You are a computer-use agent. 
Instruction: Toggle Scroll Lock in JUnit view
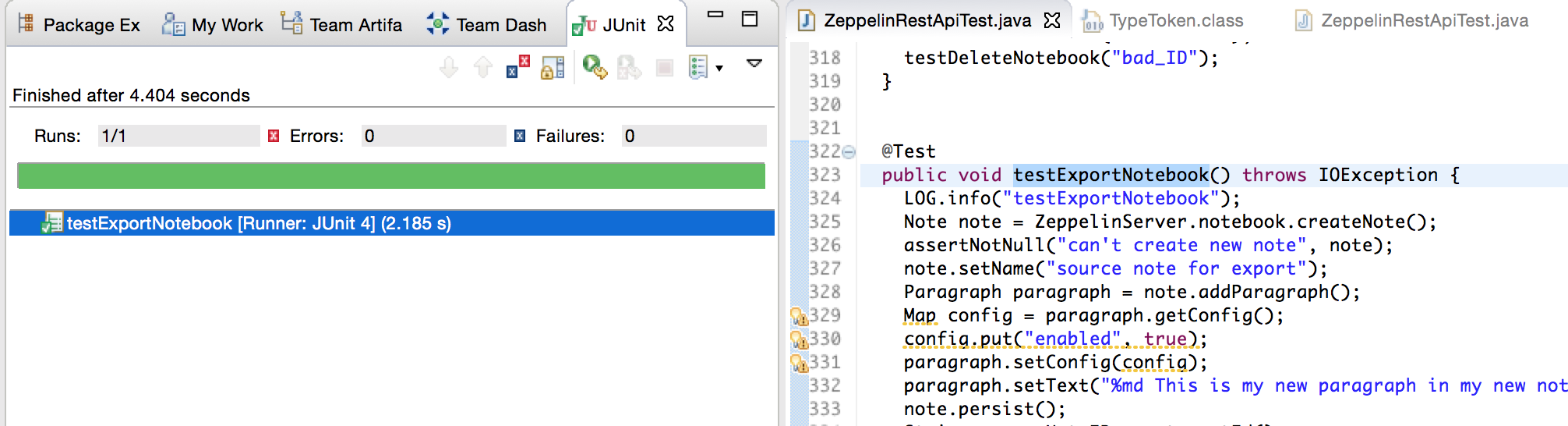[x=553, y=68]
